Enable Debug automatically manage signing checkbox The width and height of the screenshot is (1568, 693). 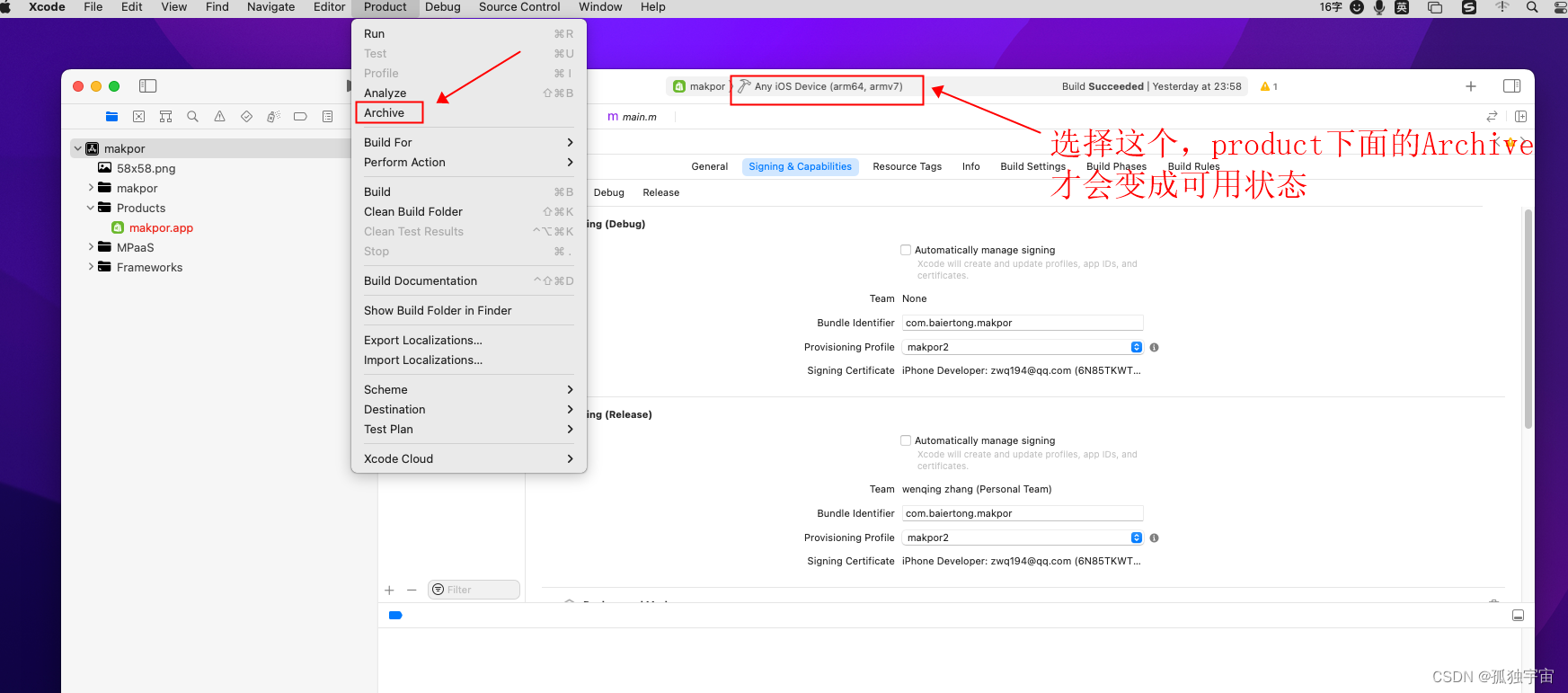point(906,250)
